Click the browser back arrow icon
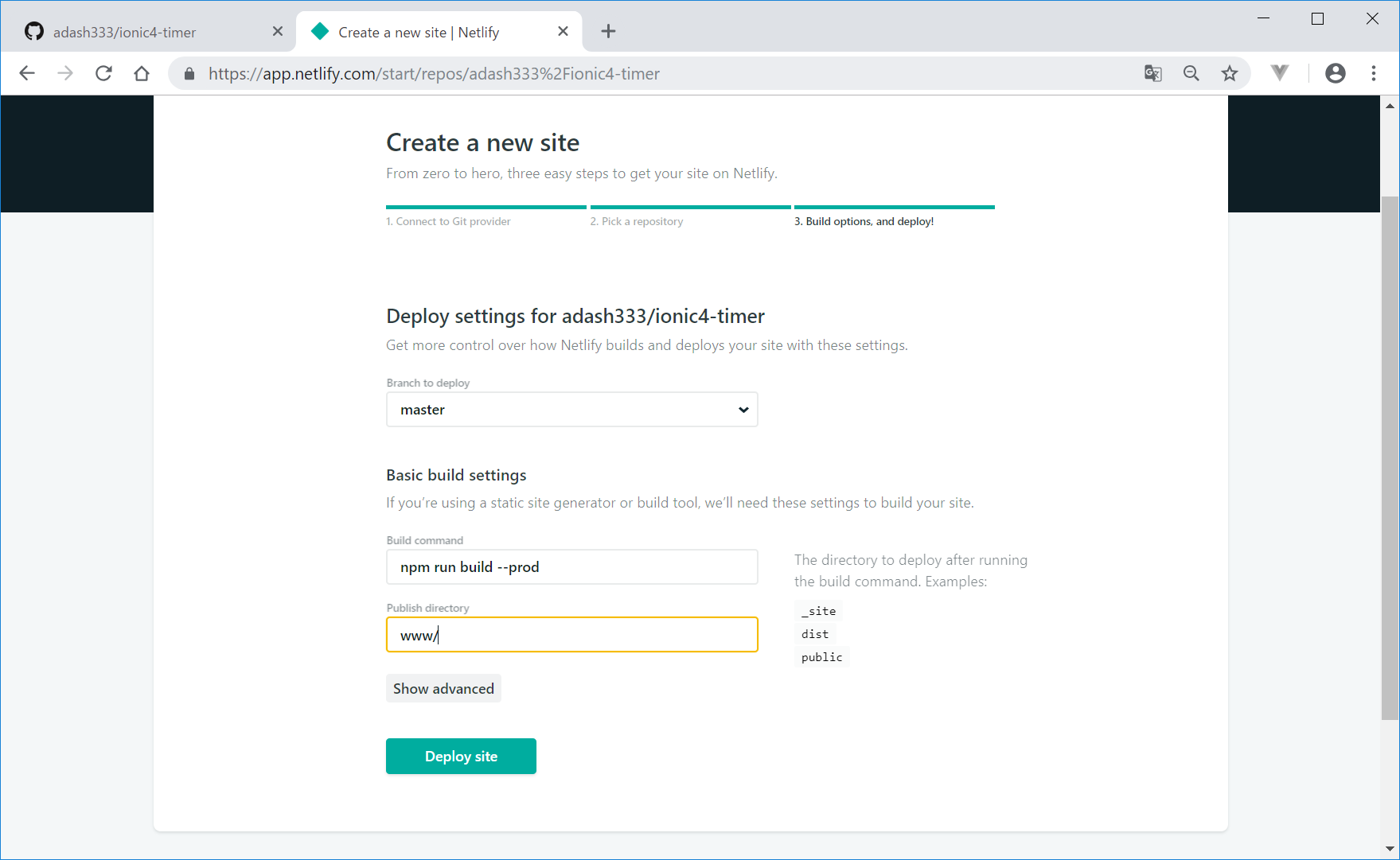 point(27,73)
